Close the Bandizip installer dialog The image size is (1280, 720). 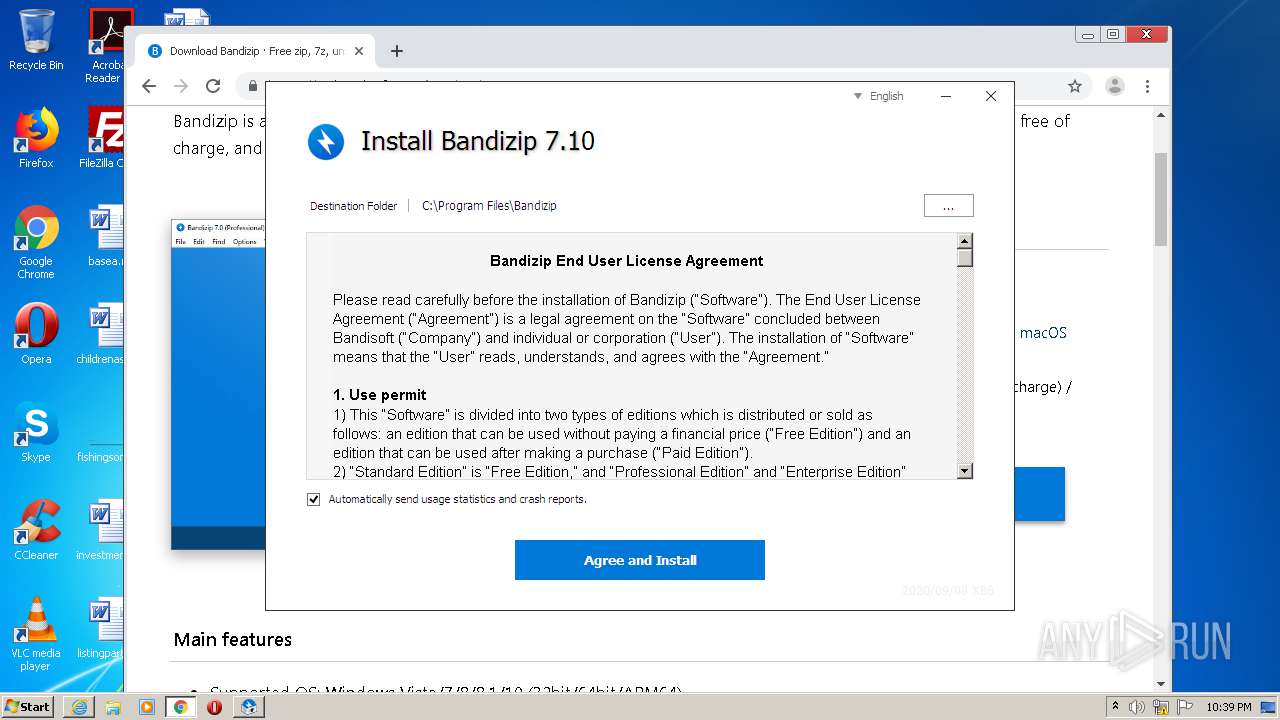tap(991, 96)
